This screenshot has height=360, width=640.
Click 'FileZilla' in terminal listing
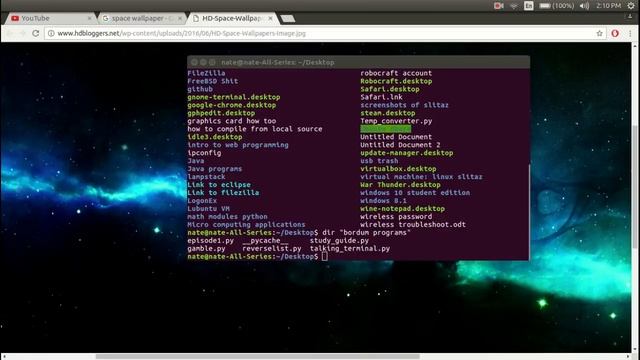(206, 73)
